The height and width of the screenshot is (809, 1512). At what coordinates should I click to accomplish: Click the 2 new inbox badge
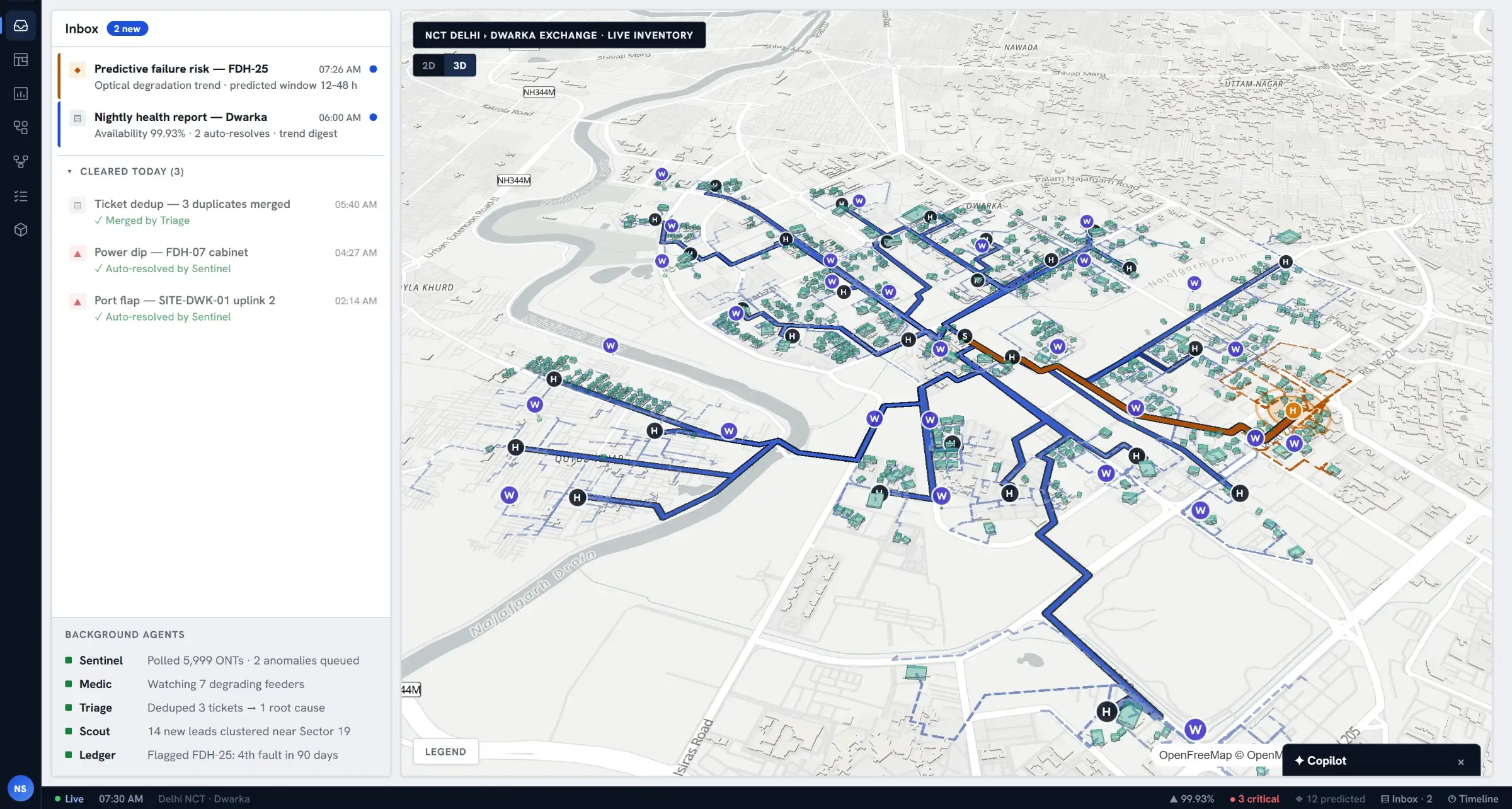click(x=127, y=29)
